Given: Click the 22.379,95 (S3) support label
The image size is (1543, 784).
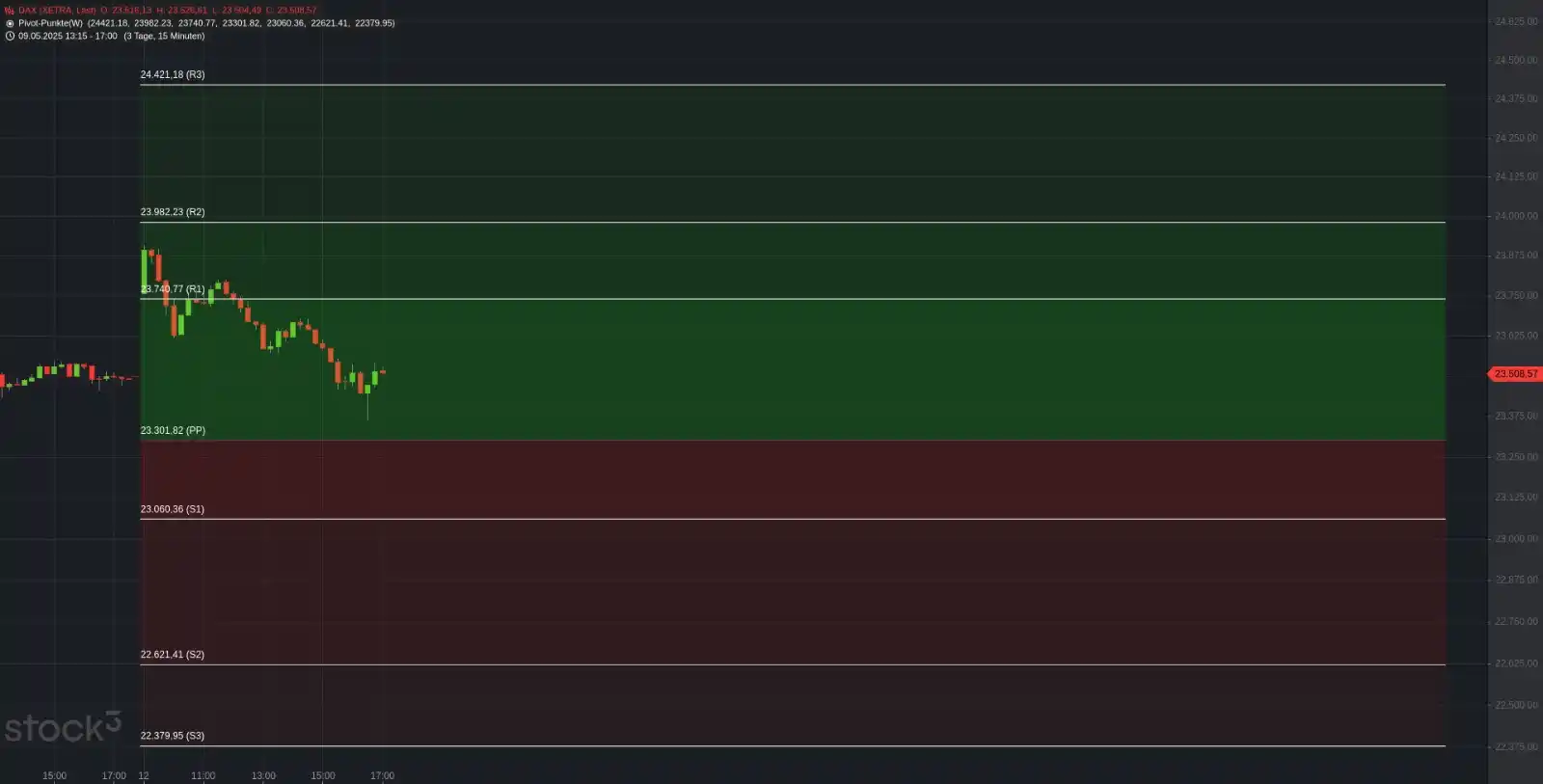Looking at the screenshot, I should (x=173, y=735).
